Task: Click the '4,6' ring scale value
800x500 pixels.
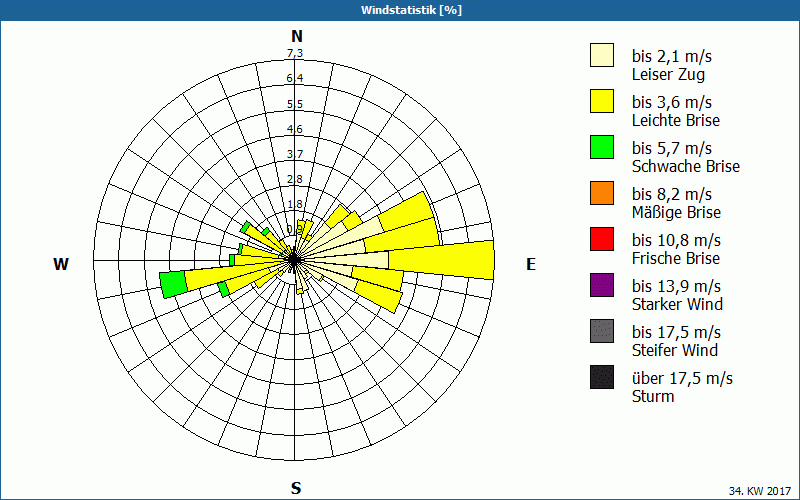Action: click(x=295, y=129)
